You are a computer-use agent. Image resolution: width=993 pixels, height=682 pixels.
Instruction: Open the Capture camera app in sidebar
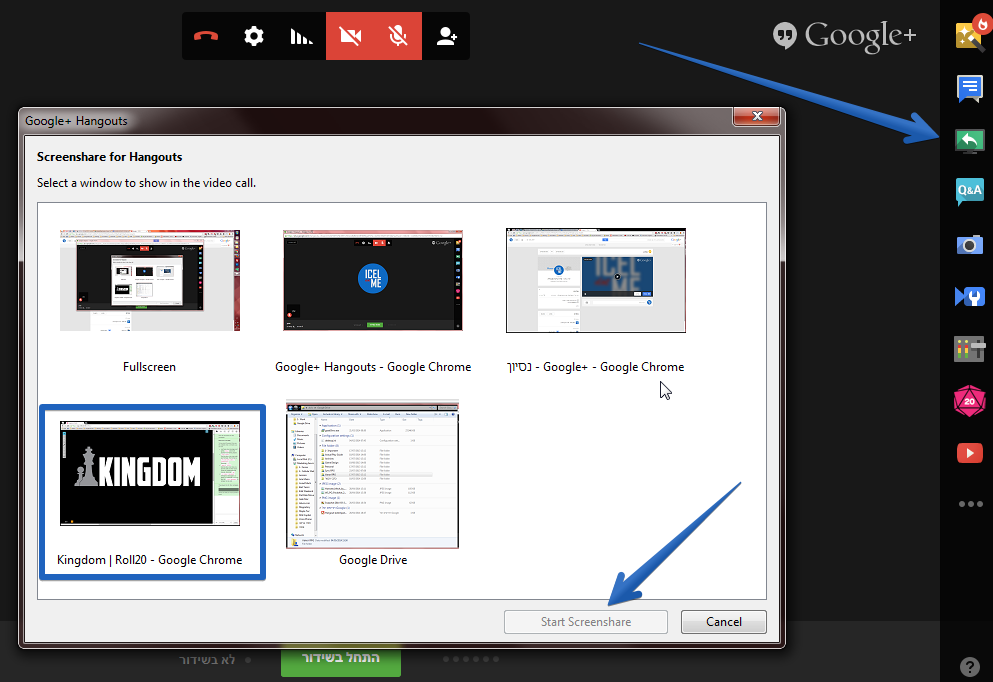(x=970, y=244)
